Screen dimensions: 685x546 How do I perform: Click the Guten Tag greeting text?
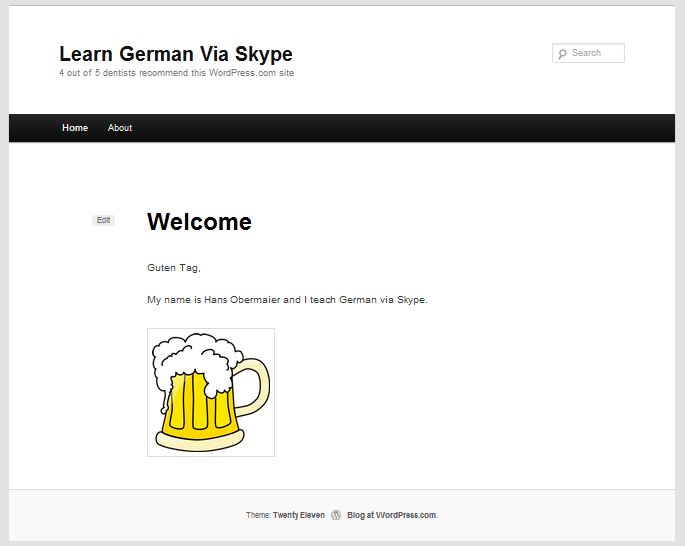tap(174, 268)
